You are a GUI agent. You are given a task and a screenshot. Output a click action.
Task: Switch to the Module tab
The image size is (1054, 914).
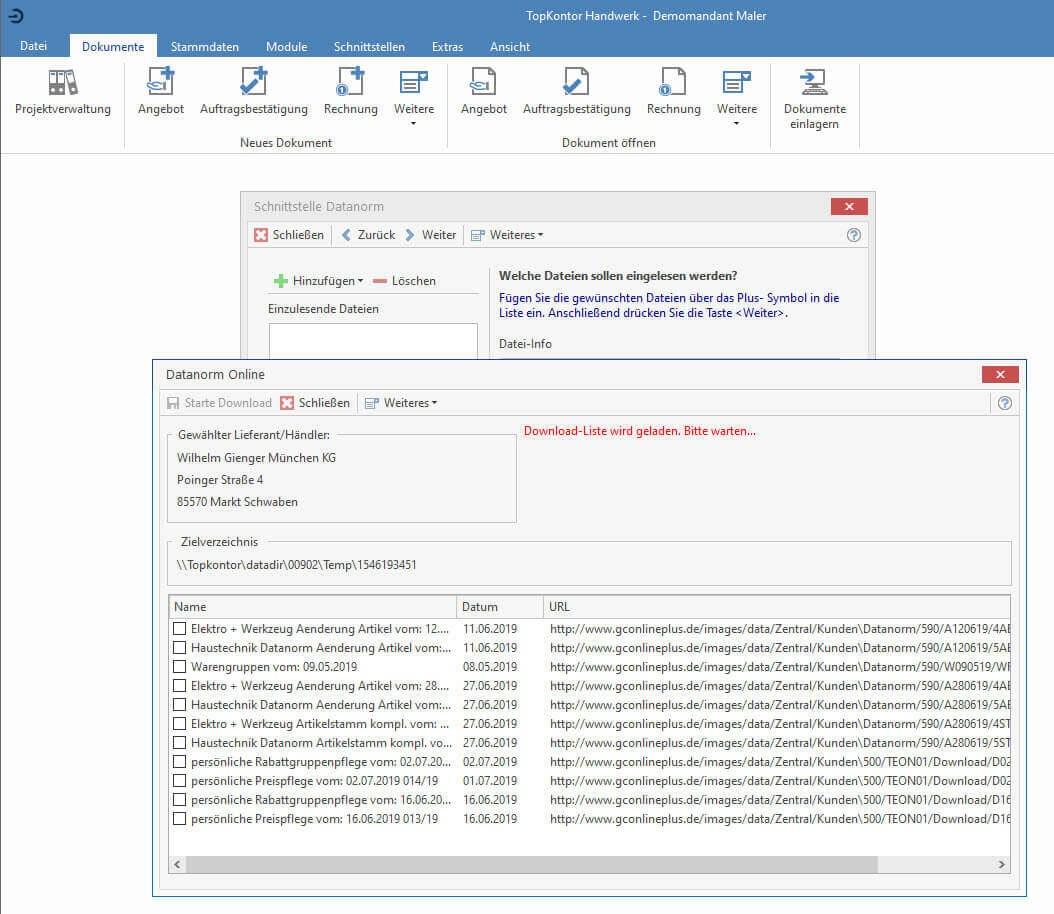[286, 46]
